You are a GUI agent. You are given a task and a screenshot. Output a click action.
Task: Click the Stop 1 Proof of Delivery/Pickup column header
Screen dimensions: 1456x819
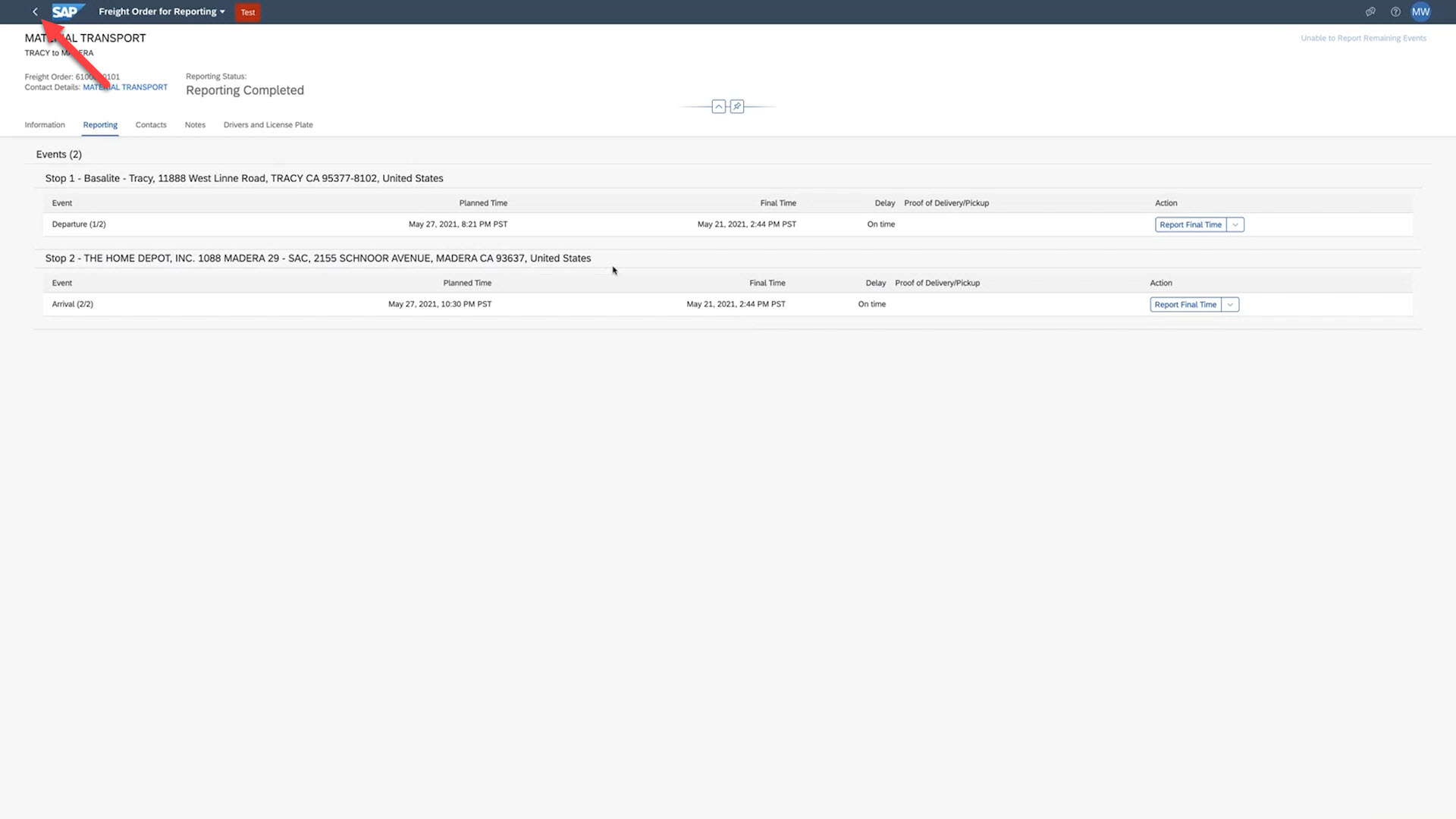[946, 203]
